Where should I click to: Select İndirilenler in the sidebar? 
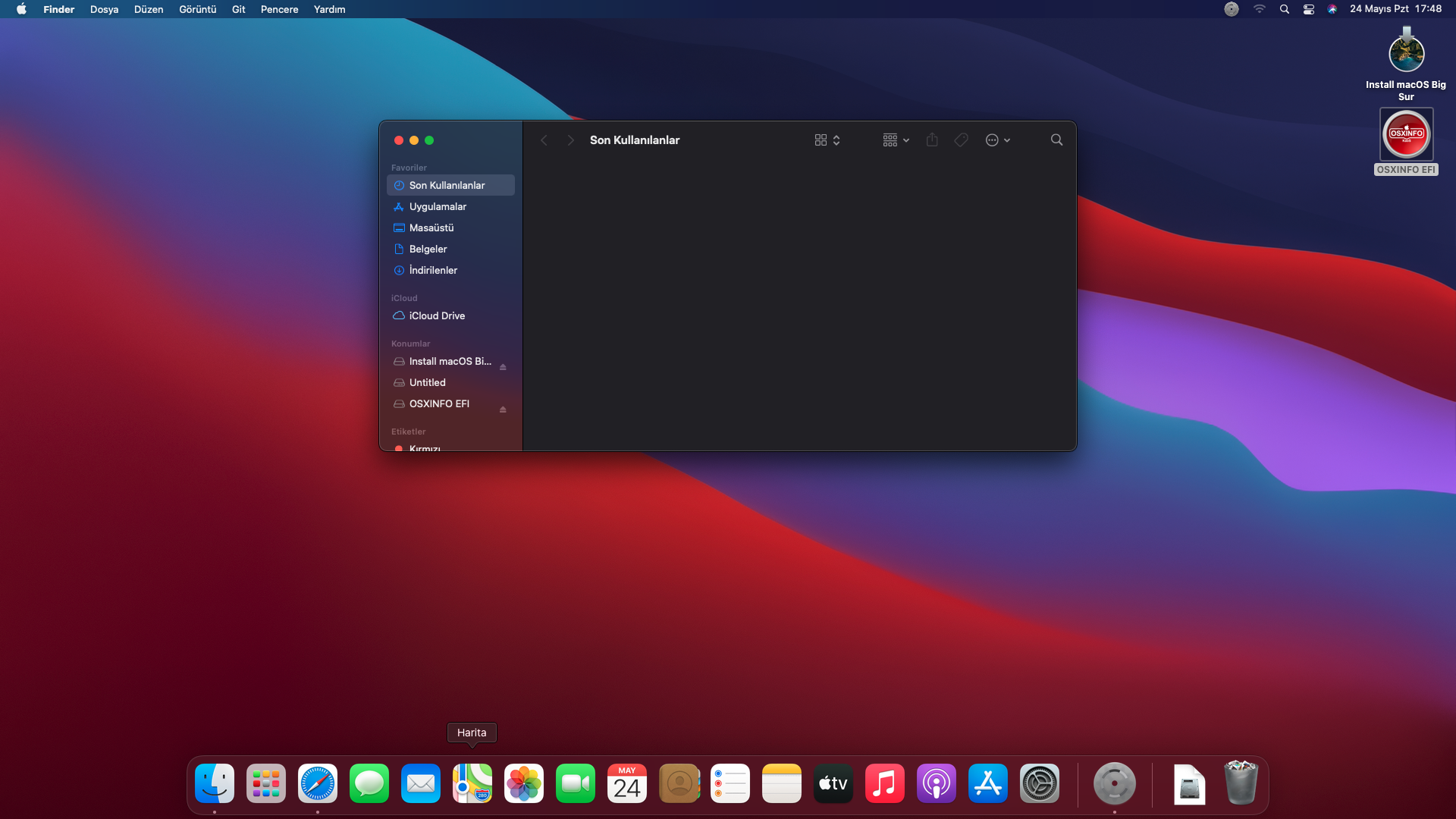coord(450,270)
